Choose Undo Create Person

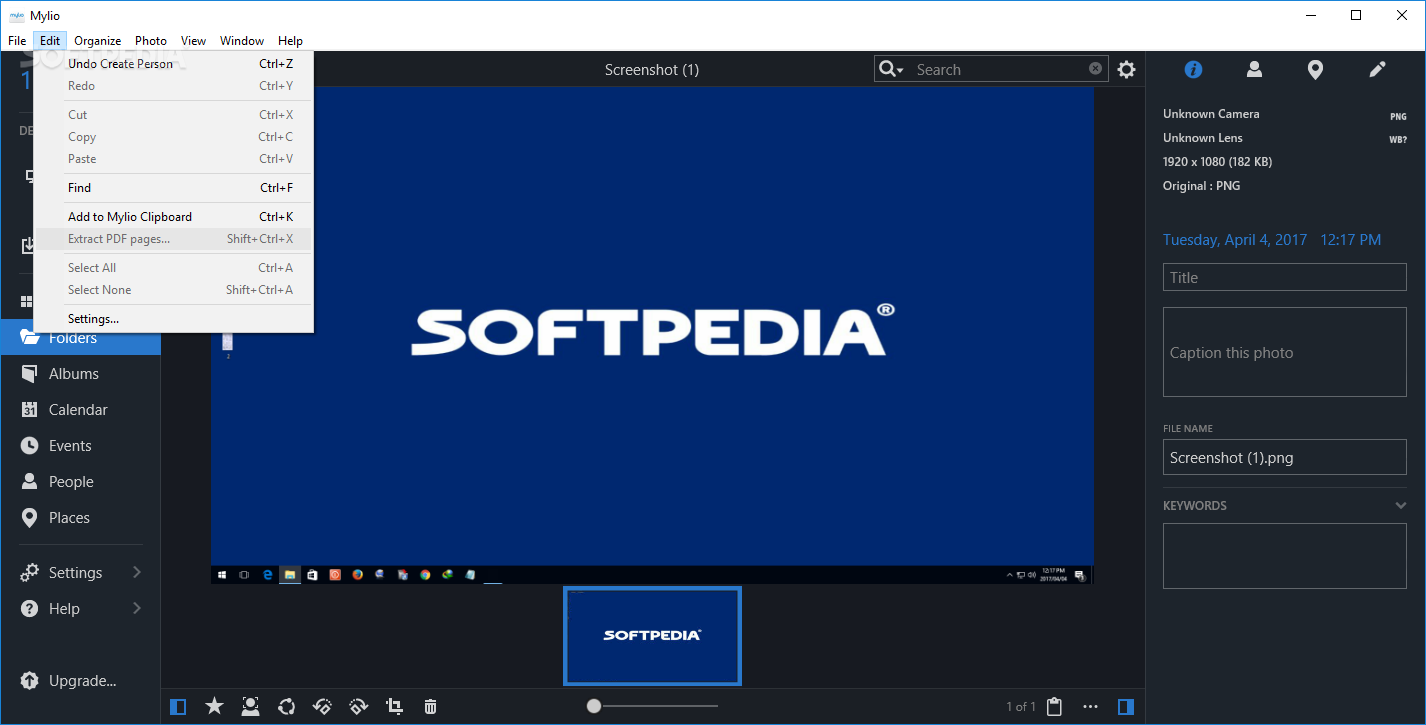[x=173, y=64]
